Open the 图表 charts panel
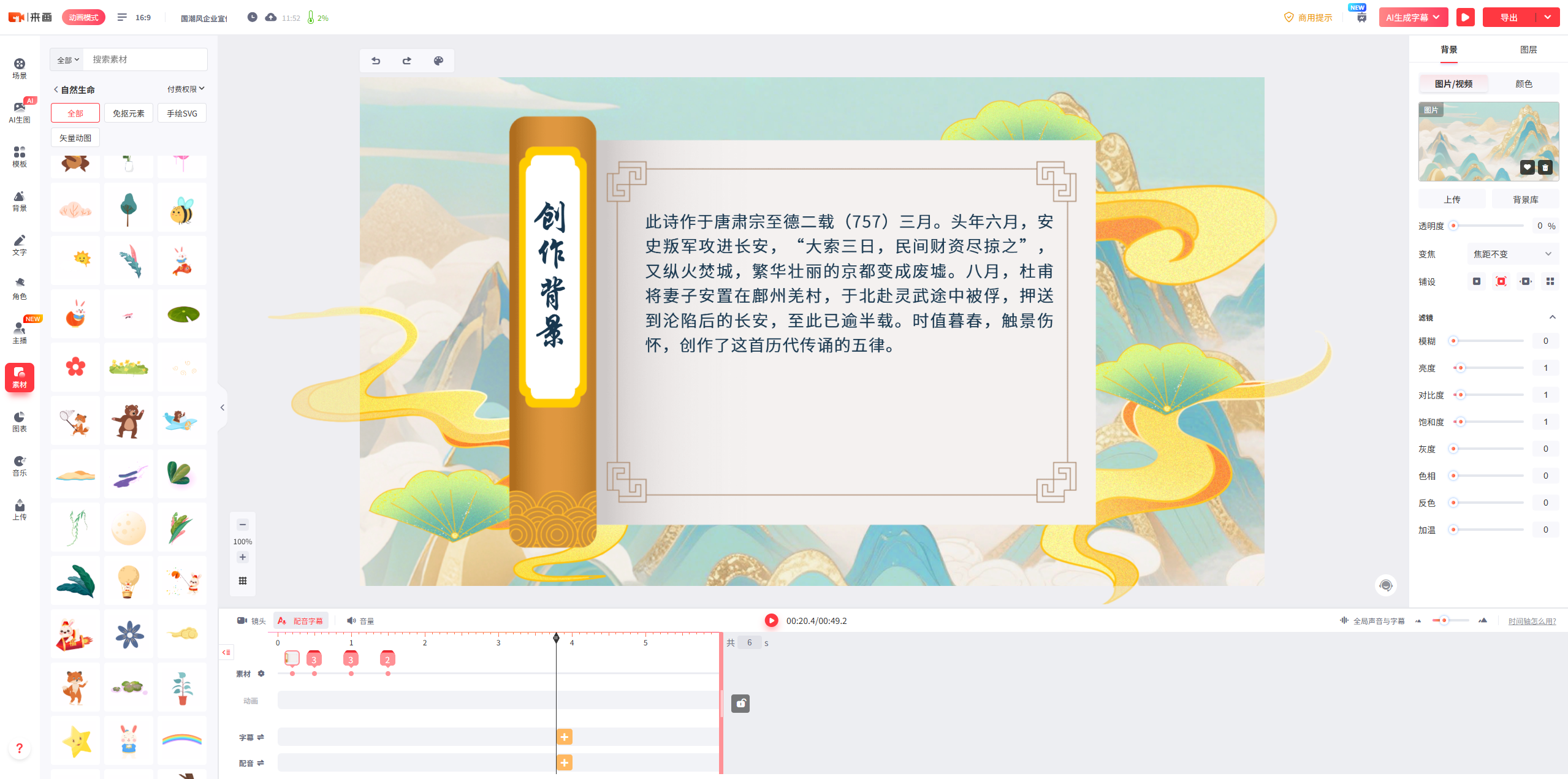This screenshot has width=1568, height=779. [x=19, y=422]
